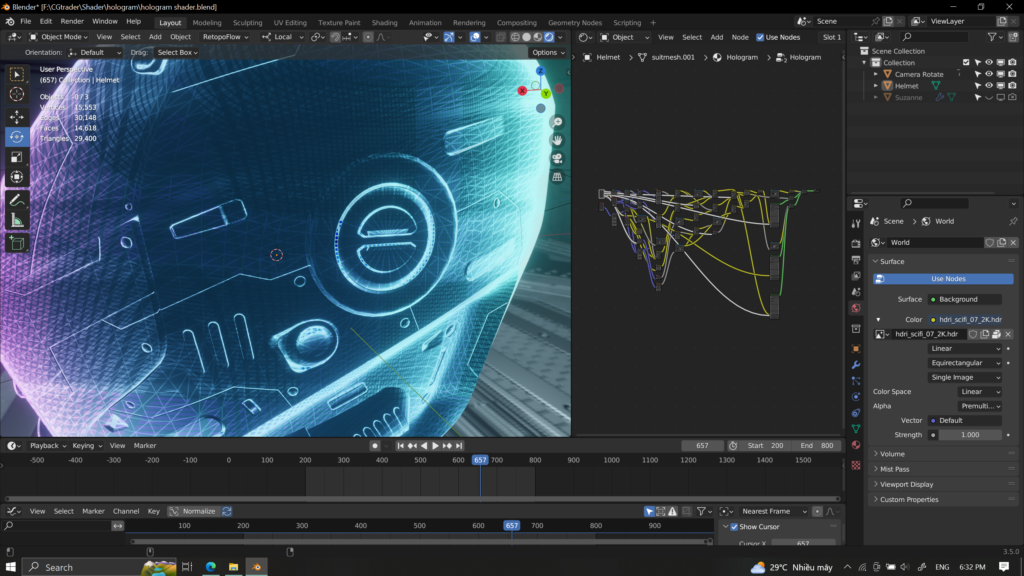Expand the Volume panel
This screenshot has height=576, width=1024.
pyautogui.click(x=893, y=454)
